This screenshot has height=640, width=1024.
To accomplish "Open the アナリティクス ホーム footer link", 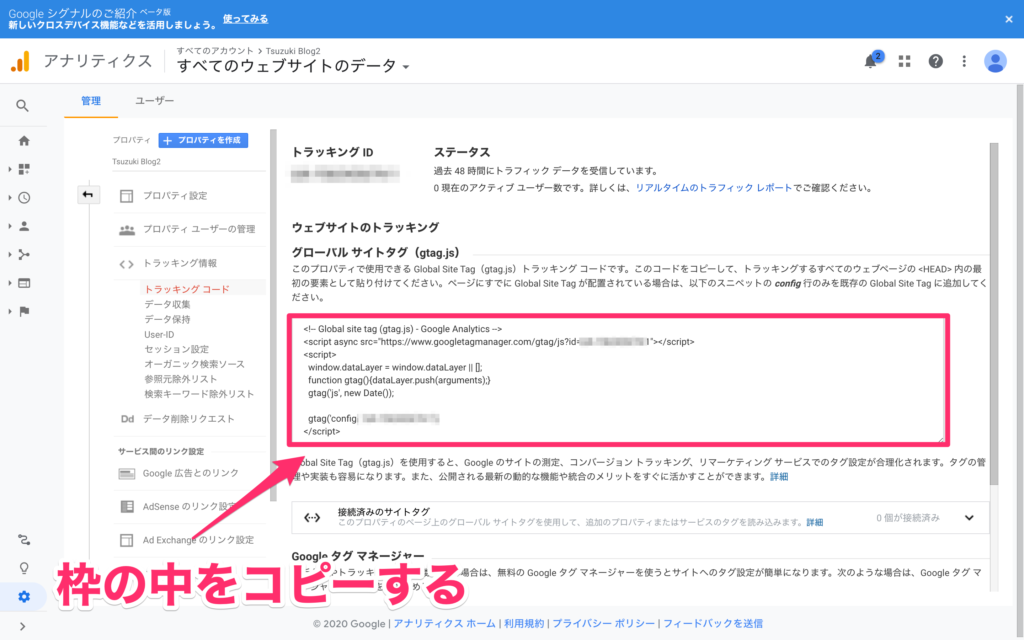I will 445,624.
